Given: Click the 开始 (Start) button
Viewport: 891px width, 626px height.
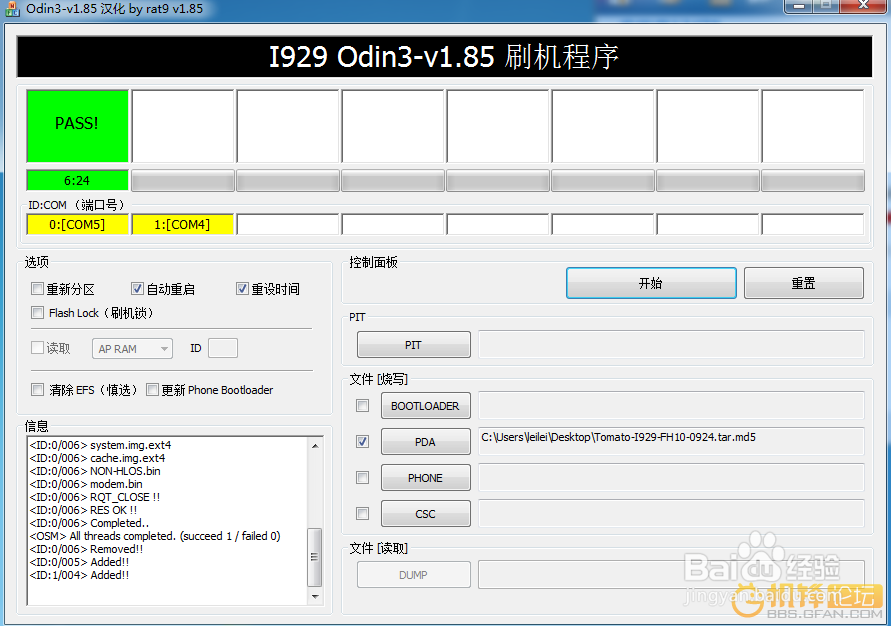Looking at the screenshot, I should pyautogui.click(x=650, y=283).
